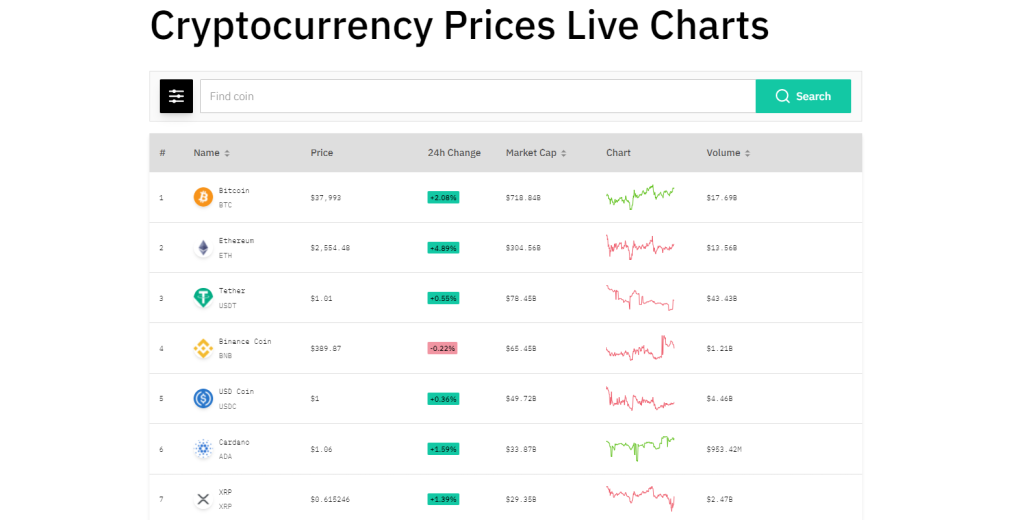The height and width of the screenshot is (520, 1024).
Task: Click Bitcoin's +2.08% change badge
Action: point(443,197)
